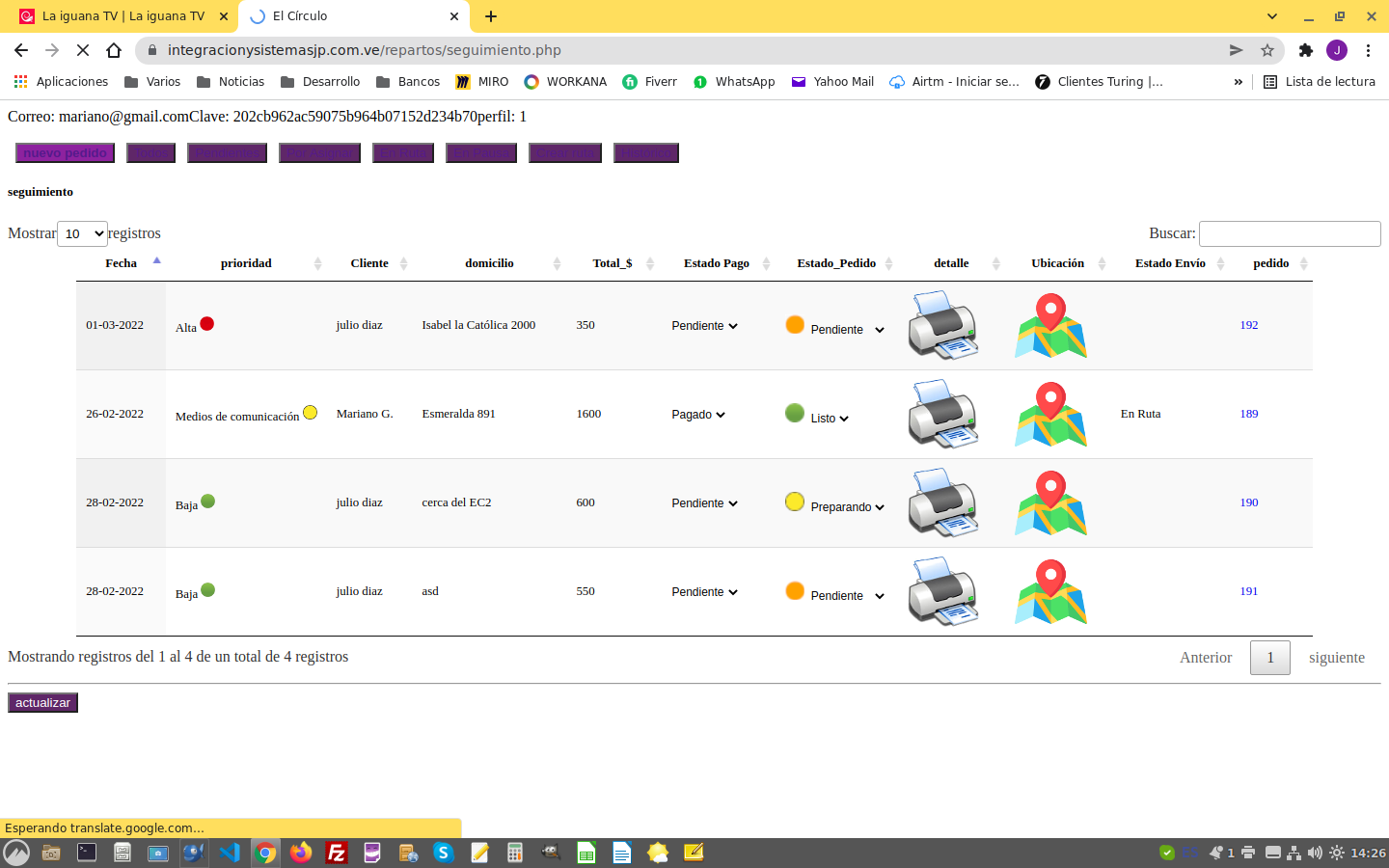The image size is (1389, 868).
Task: Print details for order 192
Action: click(942, 325)
